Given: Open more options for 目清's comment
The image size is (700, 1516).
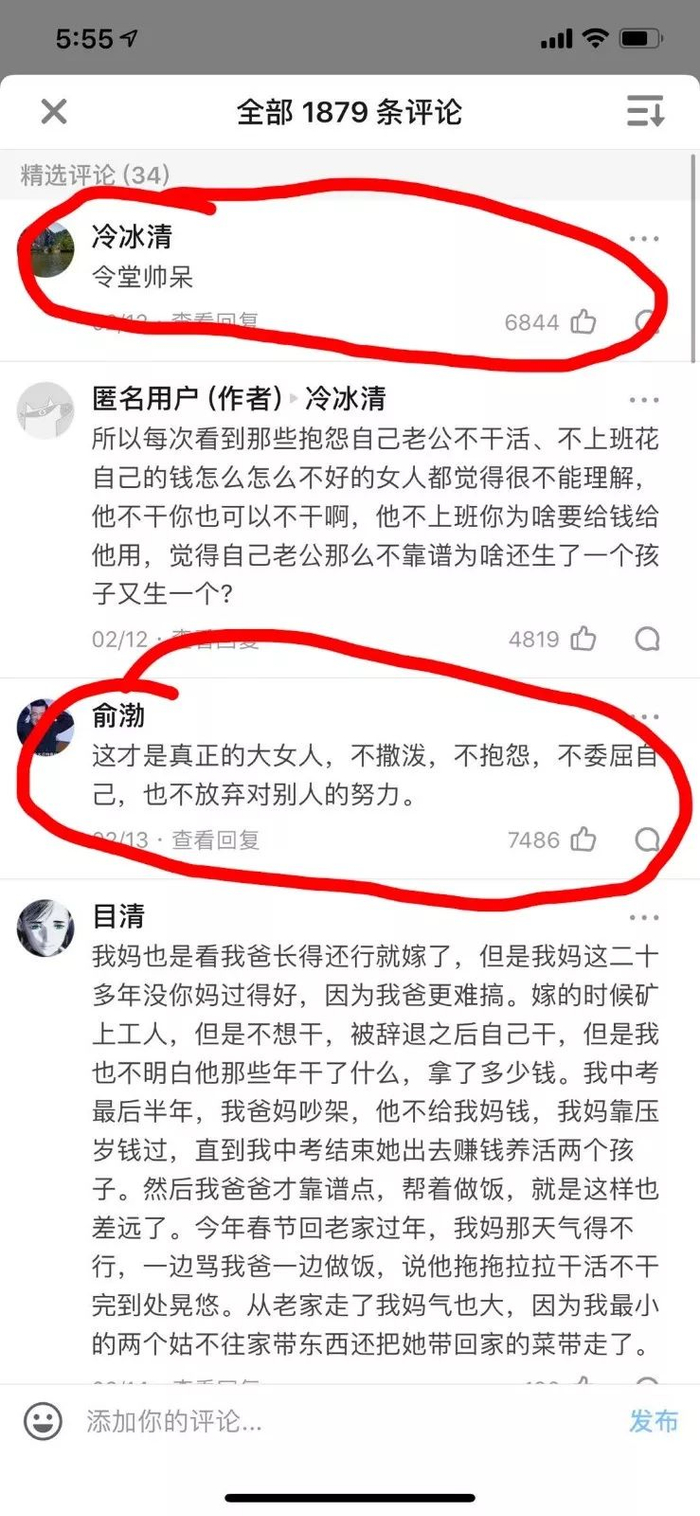Looking at the screenshot, I should [x=644, y=917].
